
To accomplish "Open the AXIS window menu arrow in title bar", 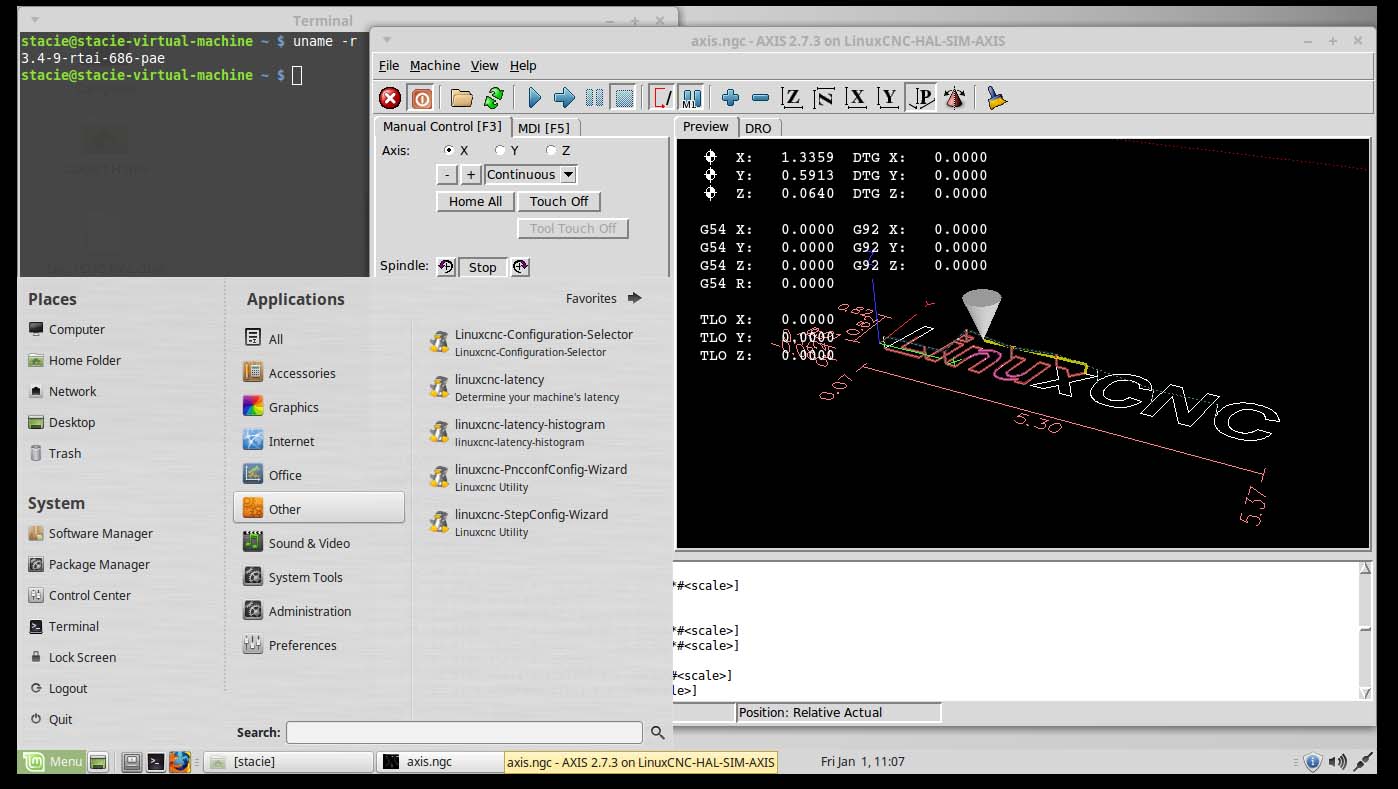I will 387,40.
